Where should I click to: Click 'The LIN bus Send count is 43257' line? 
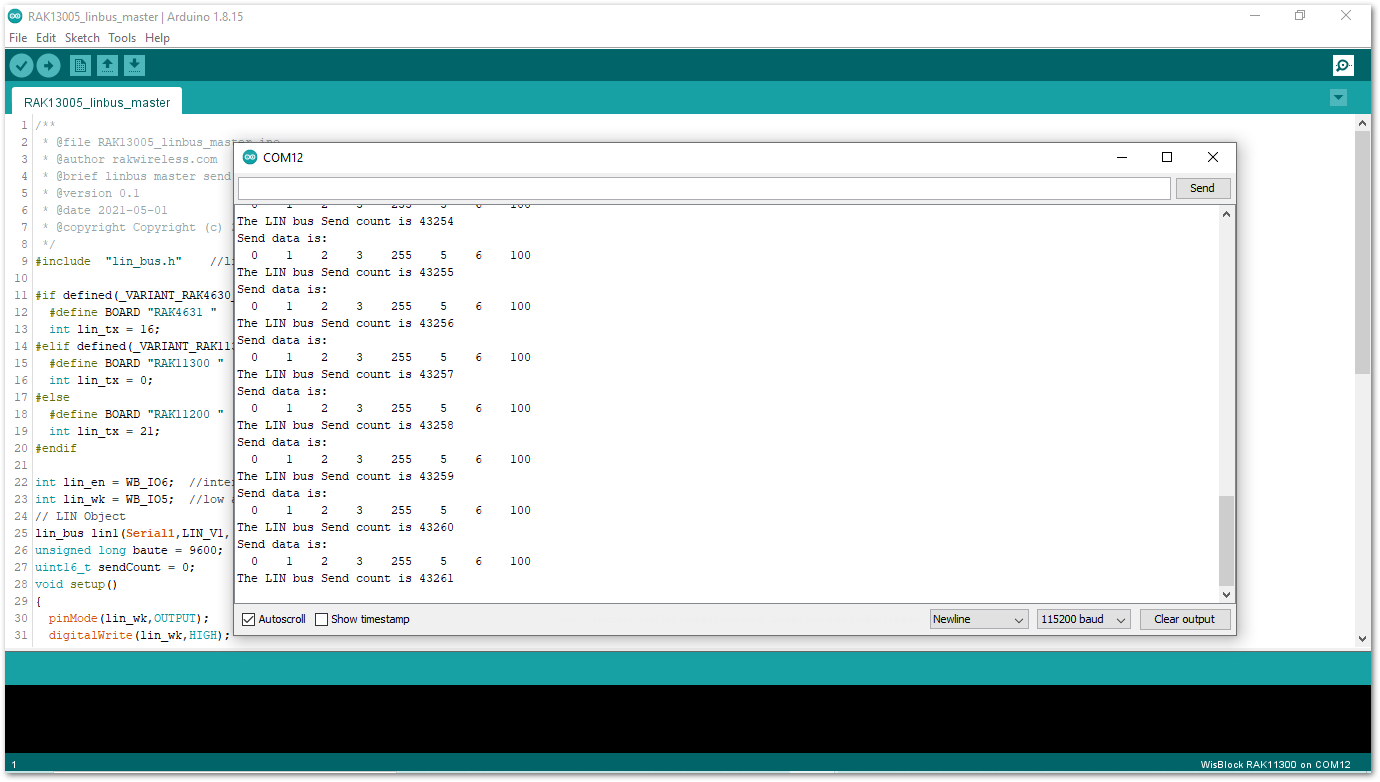(345, 374)
